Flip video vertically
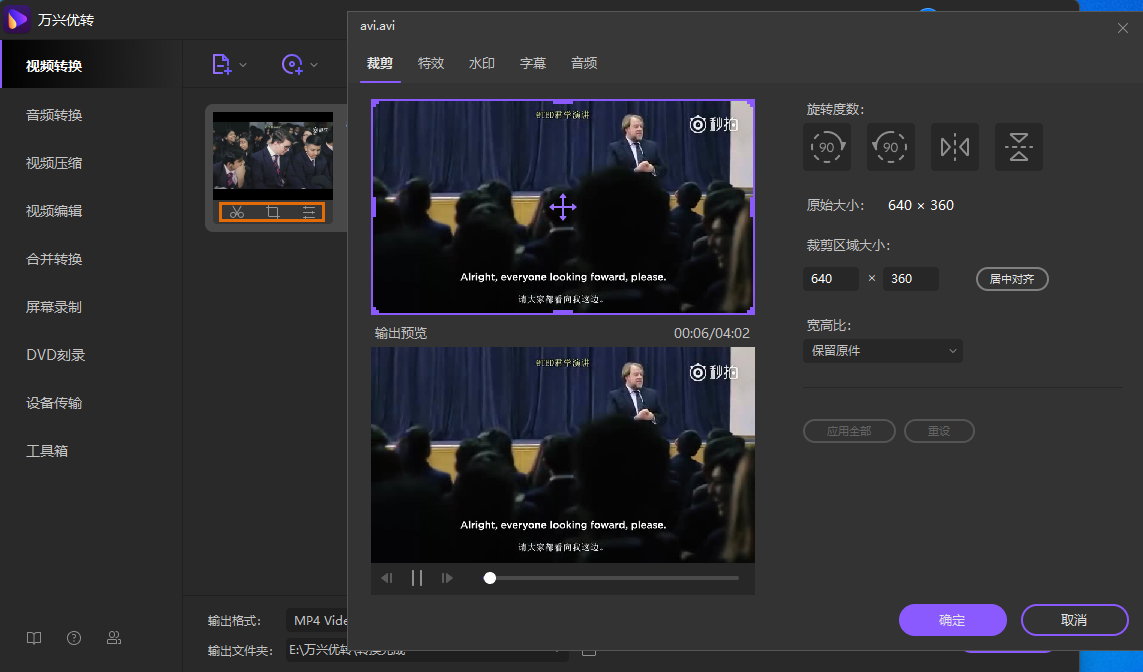Image resolution: width=1143 pixels, height=672 pixels. [x=1019, y=147]
